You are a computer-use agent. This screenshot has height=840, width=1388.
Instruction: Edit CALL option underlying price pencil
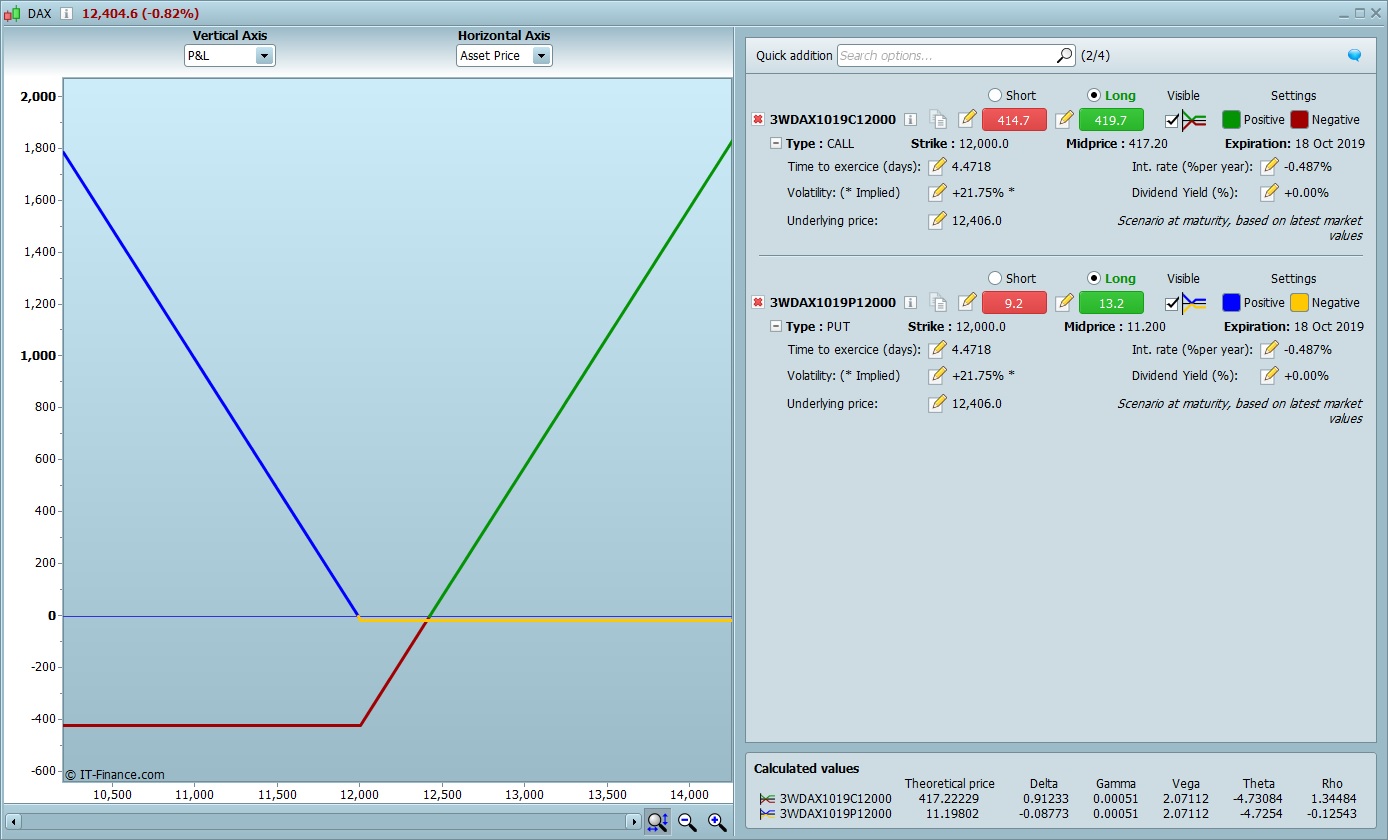(937, 220)
